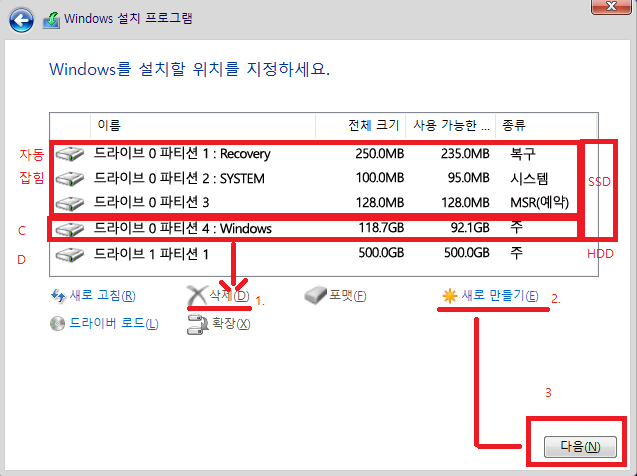Sort by 전체 크기 column header
The width and height of the screenshot is (637, 476).
(x=360, y=125)
